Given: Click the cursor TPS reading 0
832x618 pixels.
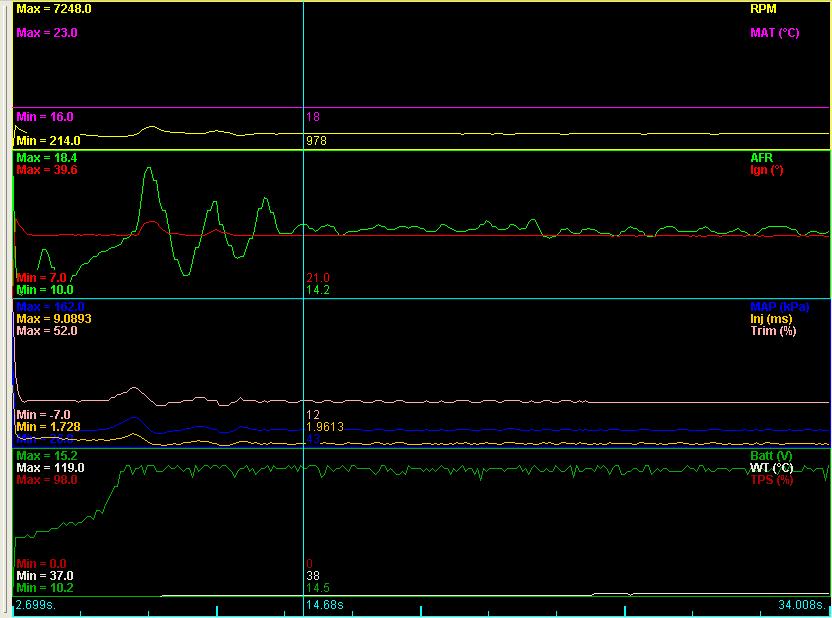Looking at the screenshot, I should tap(309, 564).
